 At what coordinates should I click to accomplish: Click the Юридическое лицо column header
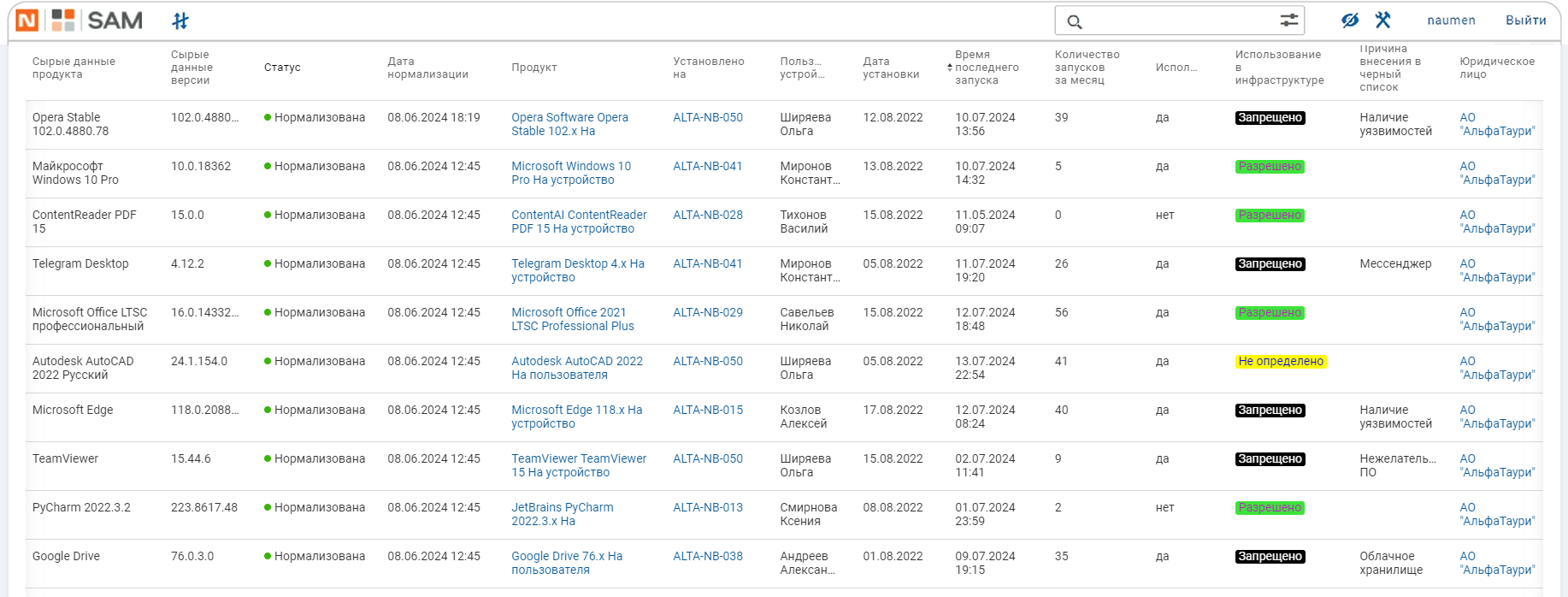coord(1497,68)
